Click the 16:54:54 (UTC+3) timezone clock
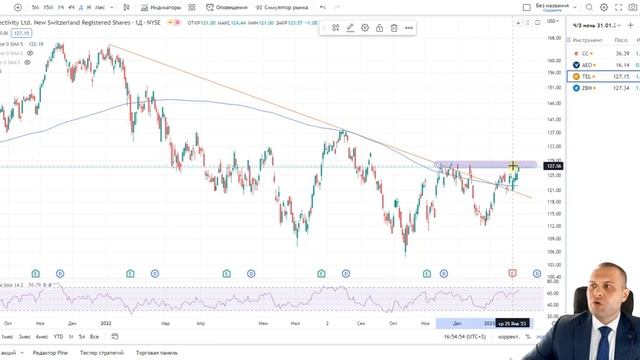This screenshot has height=360, width=640. coord(465,337)
